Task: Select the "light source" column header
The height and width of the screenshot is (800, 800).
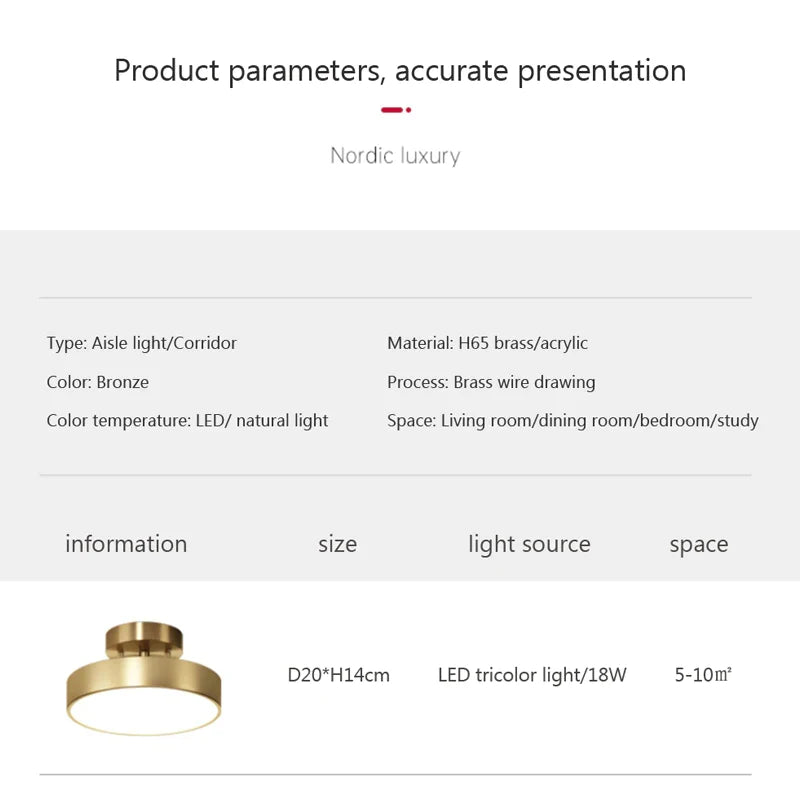Action: tap(529, 544)
